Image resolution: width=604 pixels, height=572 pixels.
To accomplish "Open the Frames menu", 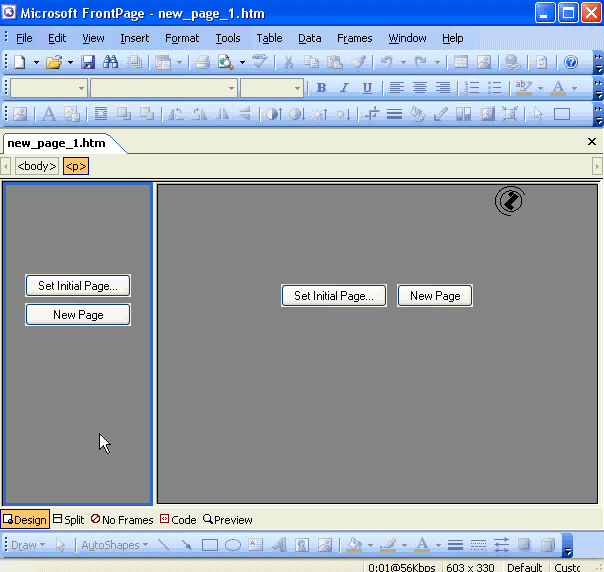I will point(354,38).
